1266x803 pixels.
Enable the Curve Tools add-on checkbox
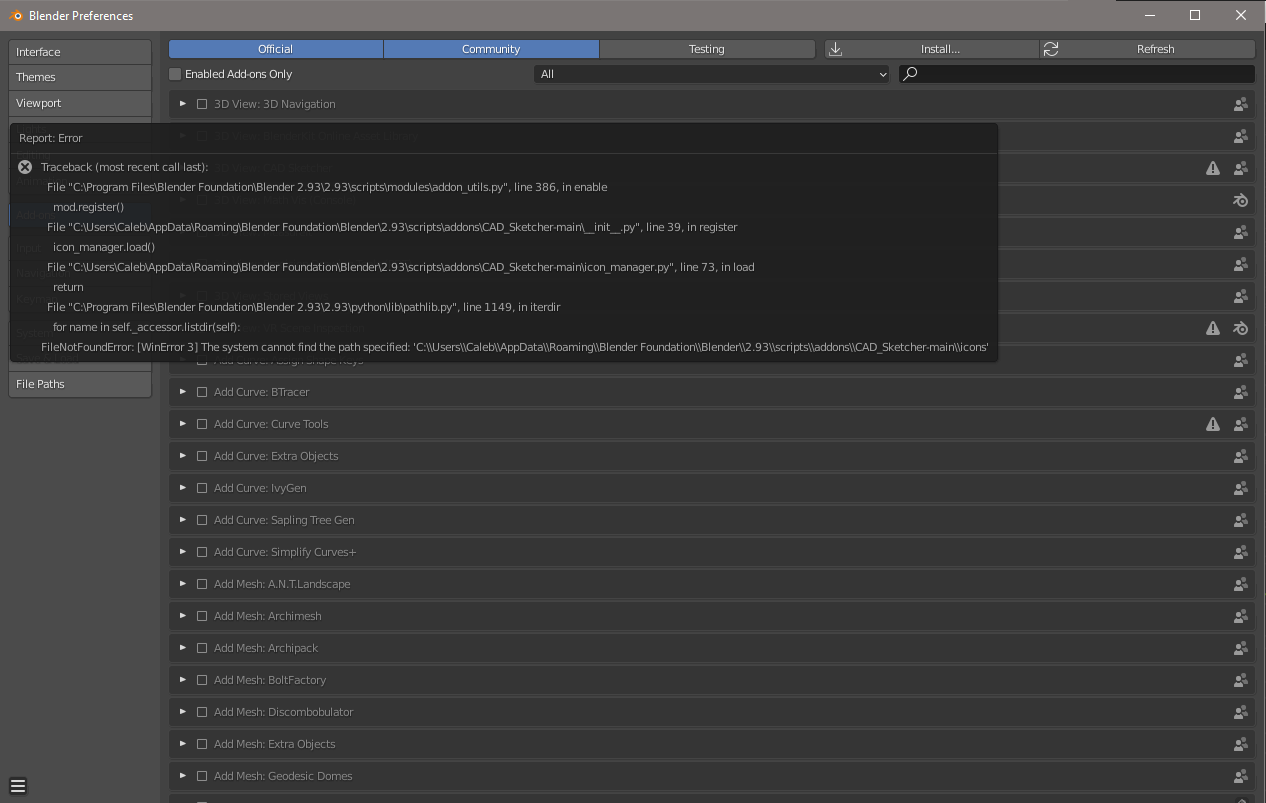click(x=202, y=424)
